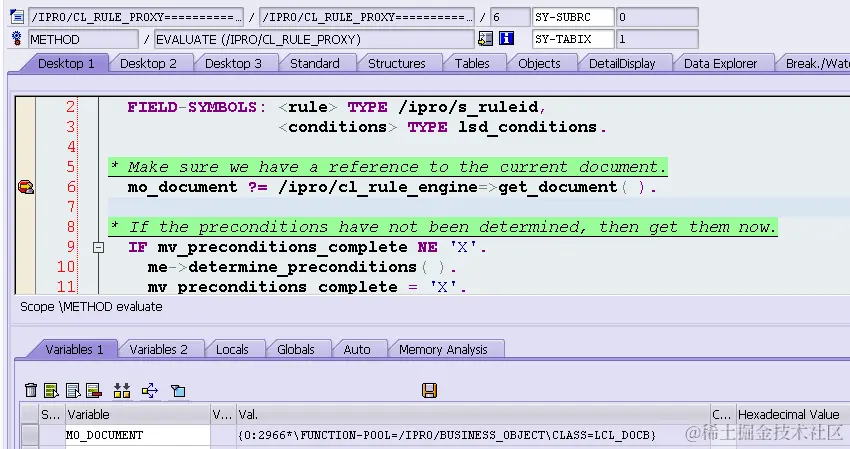This screenshot has width=850, height=449.
Task: Open the Desktop 3 tab
Action: click(x=233, y=63)
